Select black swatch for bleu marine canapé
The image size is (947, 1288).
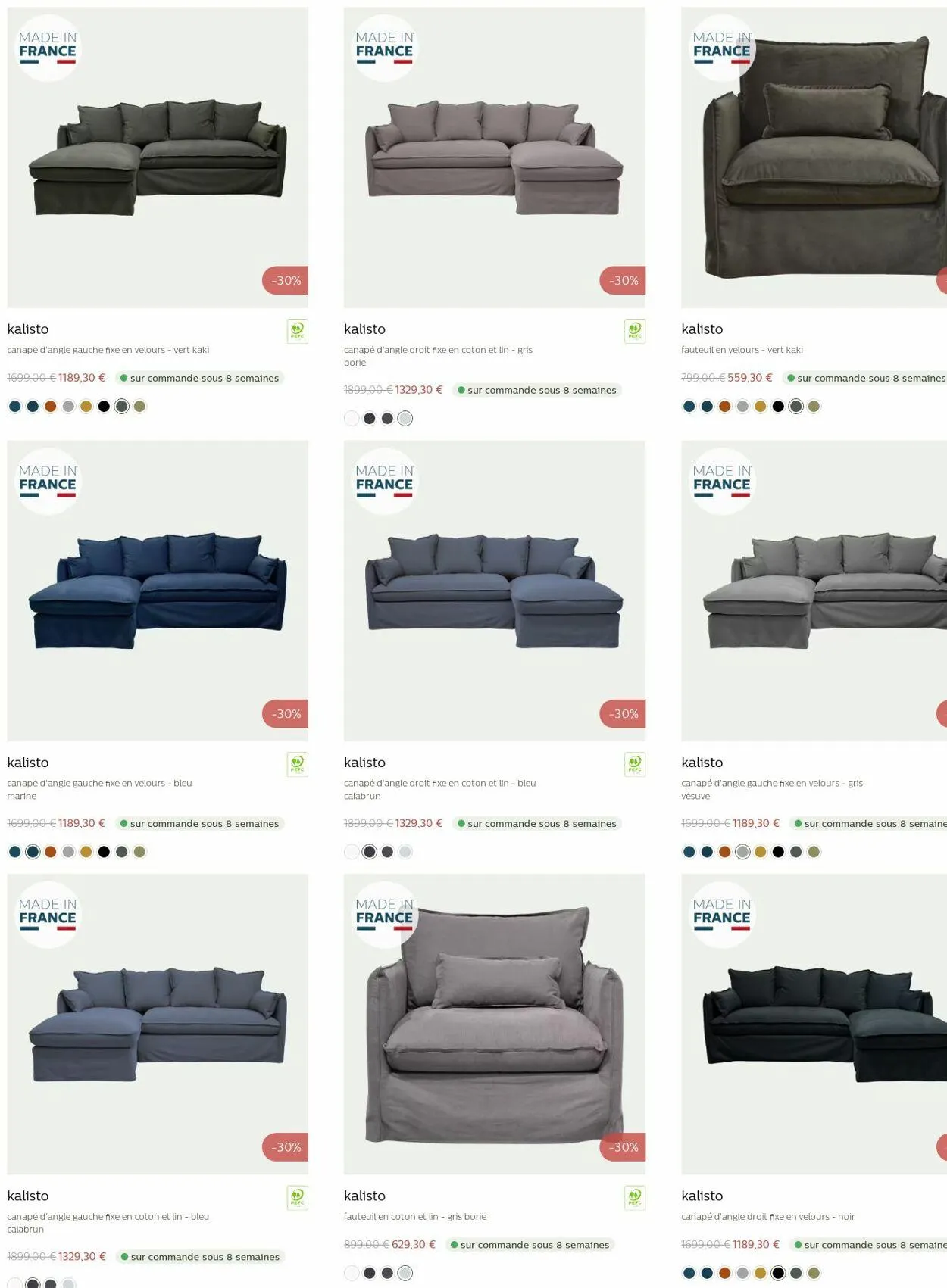[x=104, y=852]
